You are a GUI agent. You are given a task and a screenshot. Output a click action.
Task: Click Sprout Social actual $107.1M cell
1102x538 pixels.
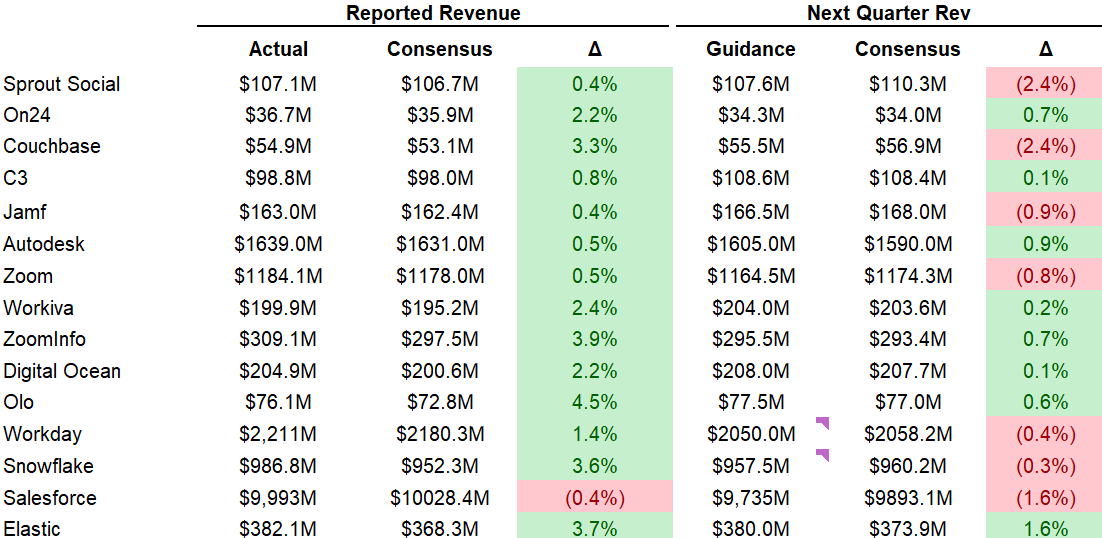pyautogui.click(x=278, y=84)
